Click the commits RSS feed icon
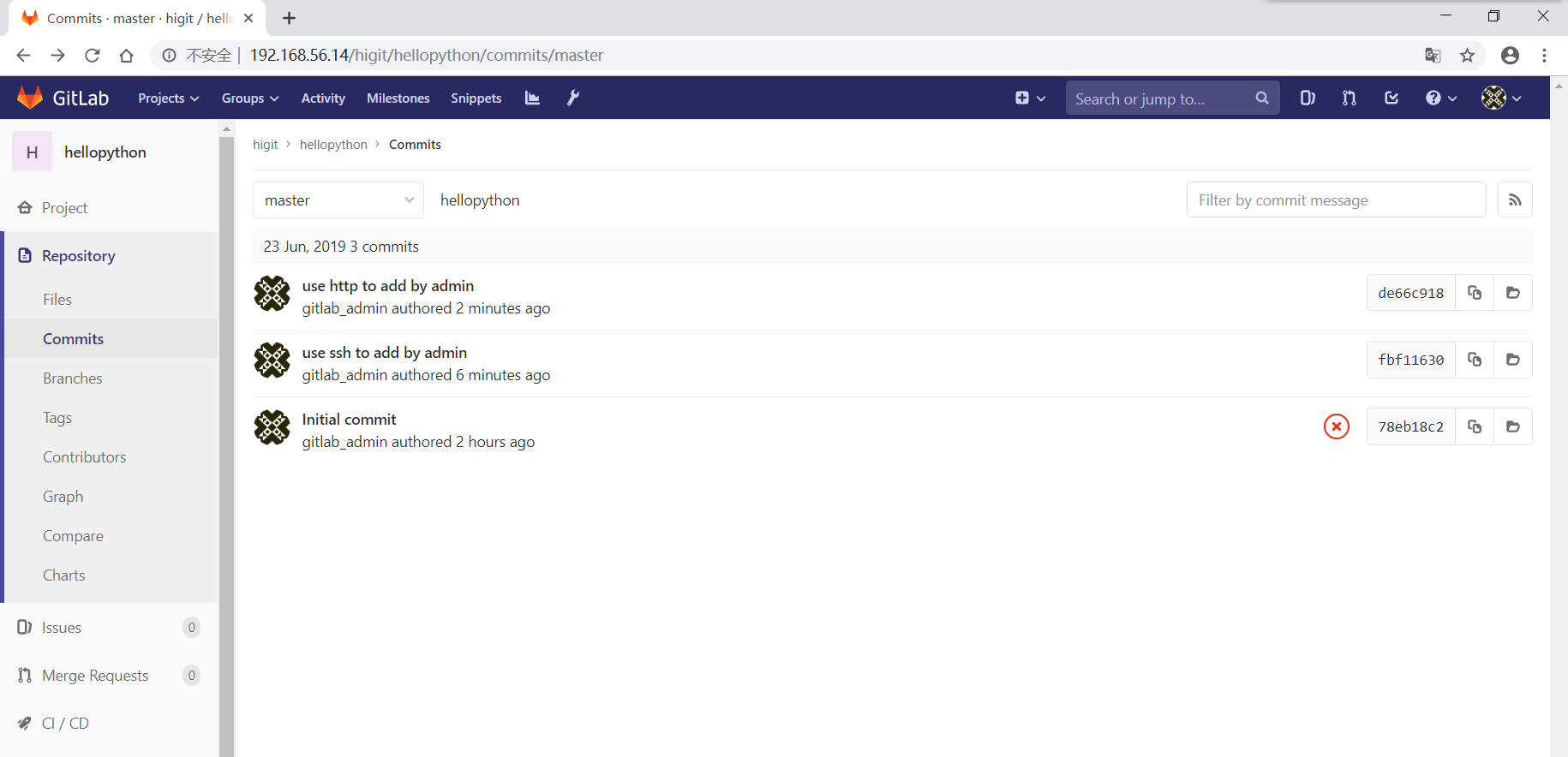The height and width of the screenshot is (757, 1568). [x=1514, y=200]
